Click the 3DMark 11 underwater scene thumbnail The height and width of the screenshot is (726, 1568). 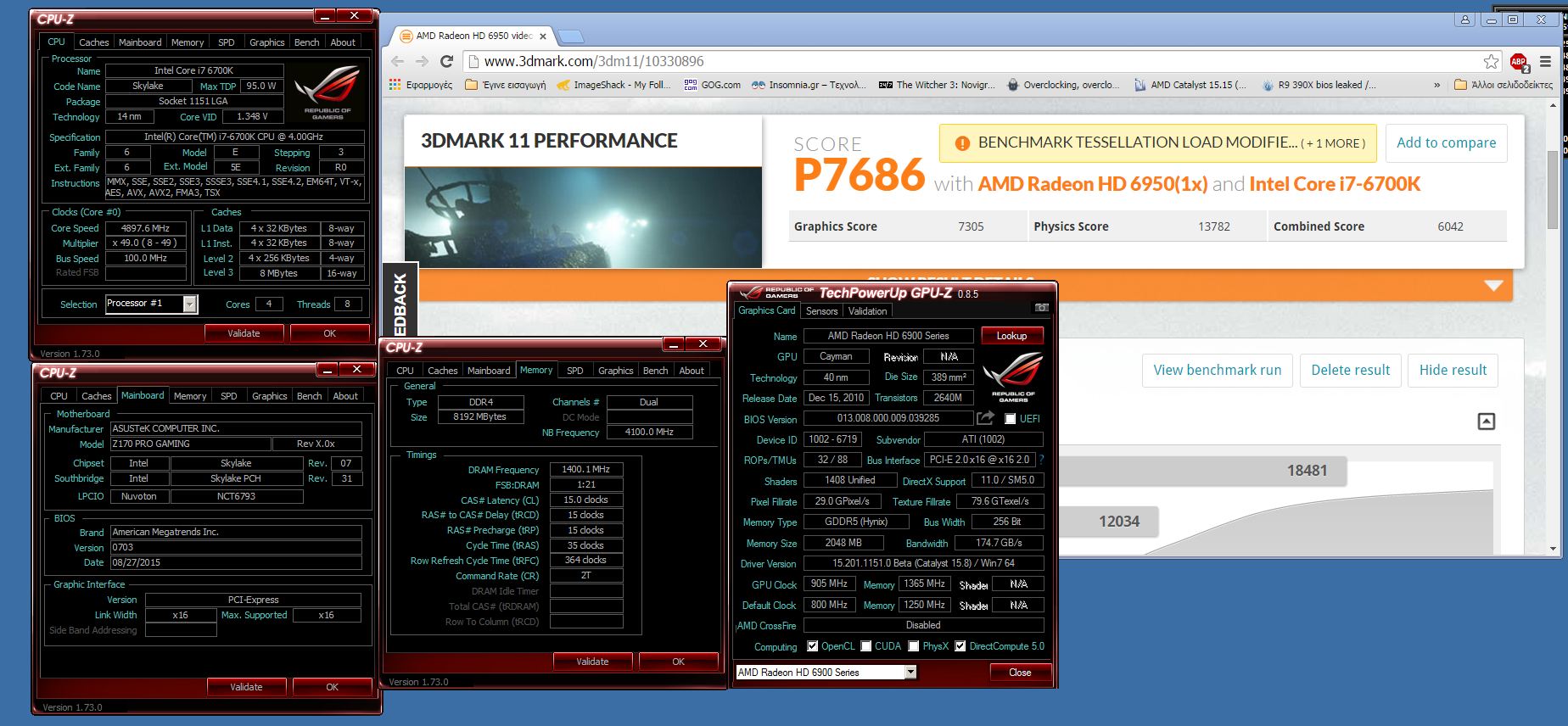tap(582, 217)
